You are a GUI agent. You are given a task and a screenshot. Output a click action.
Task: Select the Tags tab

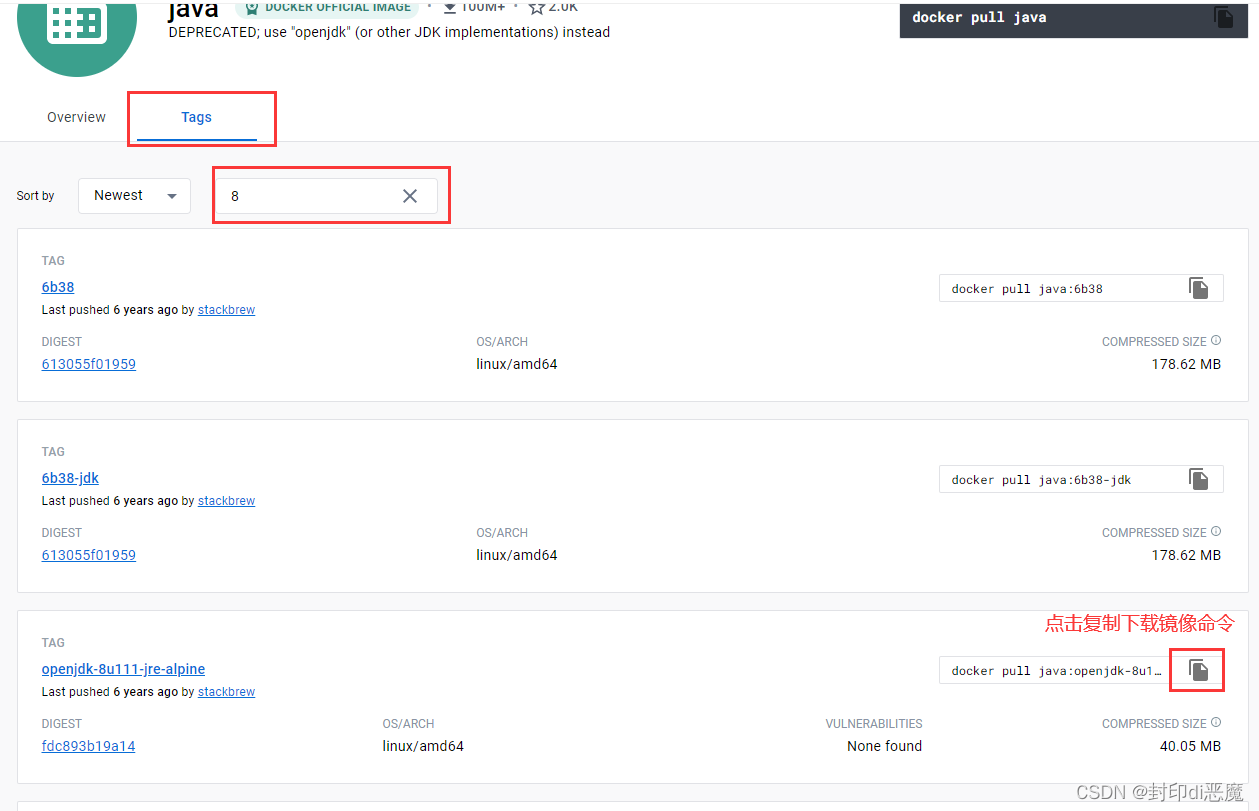[197, 117]
